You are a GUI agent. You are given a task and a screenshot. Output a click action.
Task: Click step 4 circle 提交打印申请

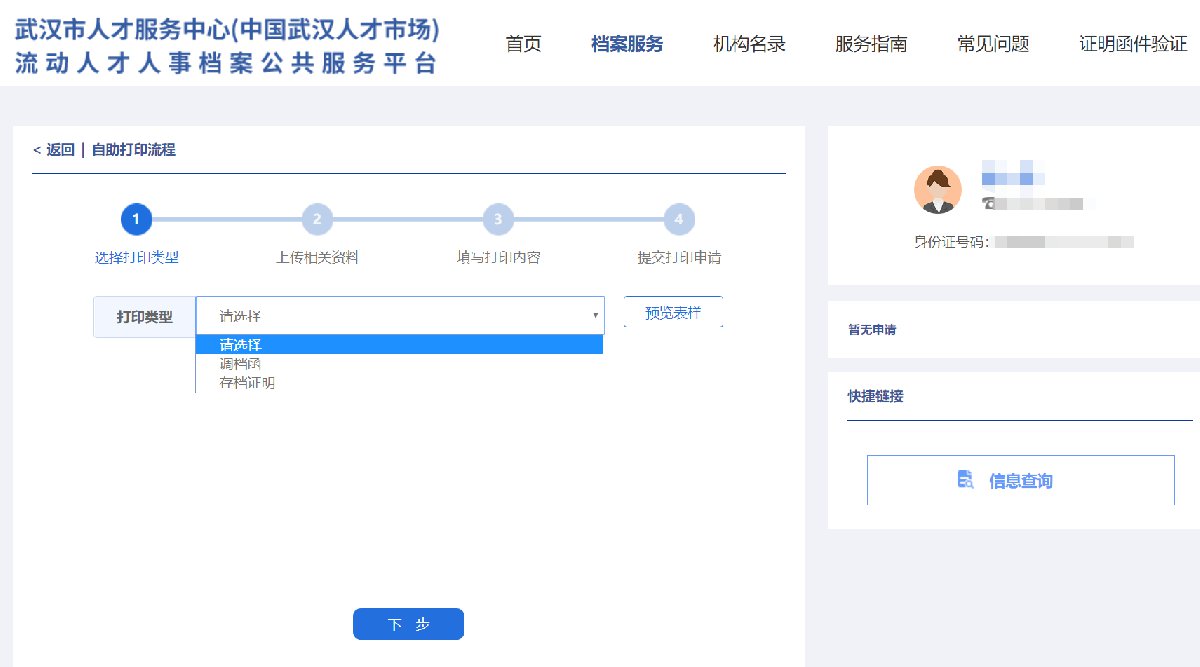679,219
